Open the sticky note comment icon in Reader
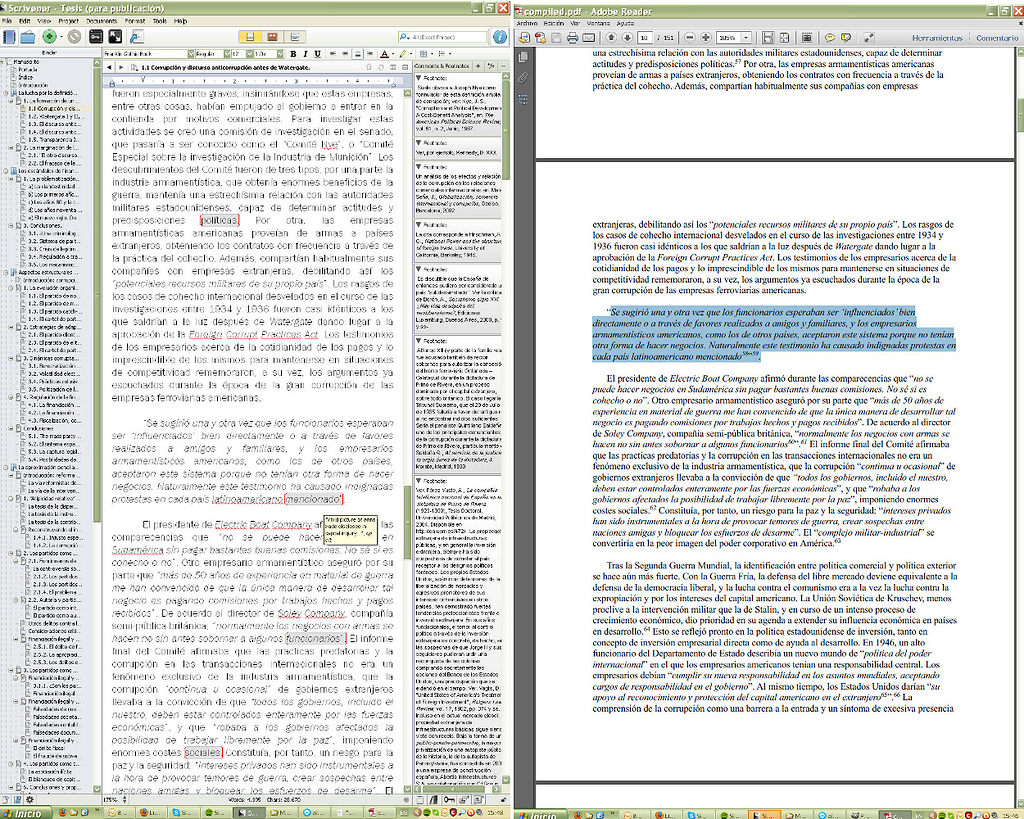 pyautogui.click(x=828, y=37)
